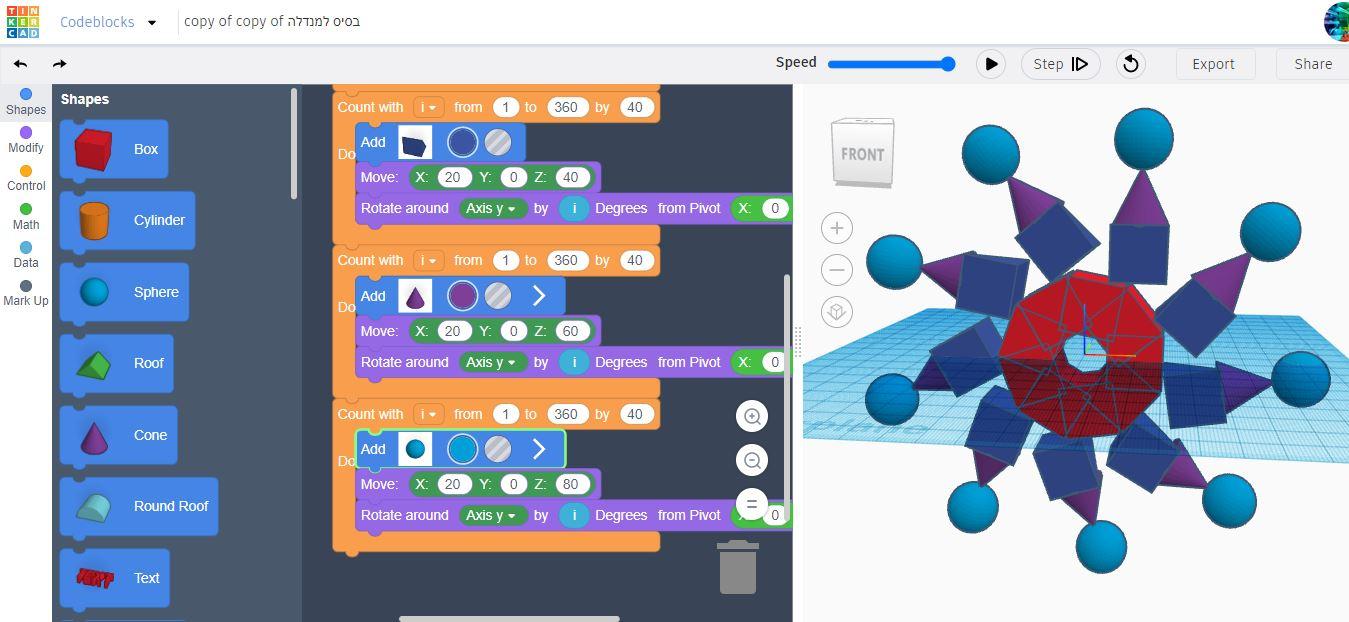
Task: Open variable i dropdown in first Count block
Action: [x=428, y=107]
